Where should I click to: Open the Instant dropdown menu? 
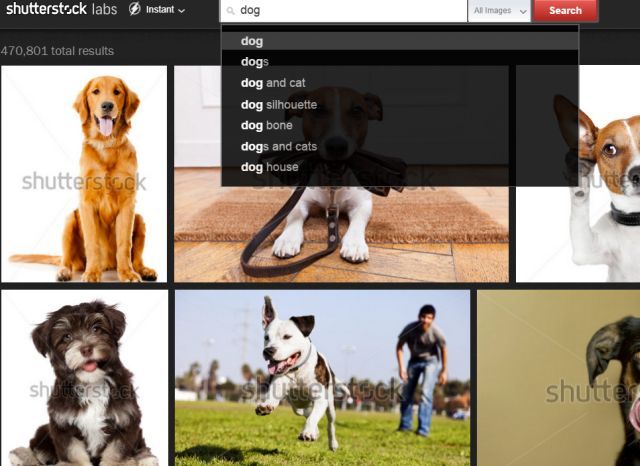click(165, 10)
